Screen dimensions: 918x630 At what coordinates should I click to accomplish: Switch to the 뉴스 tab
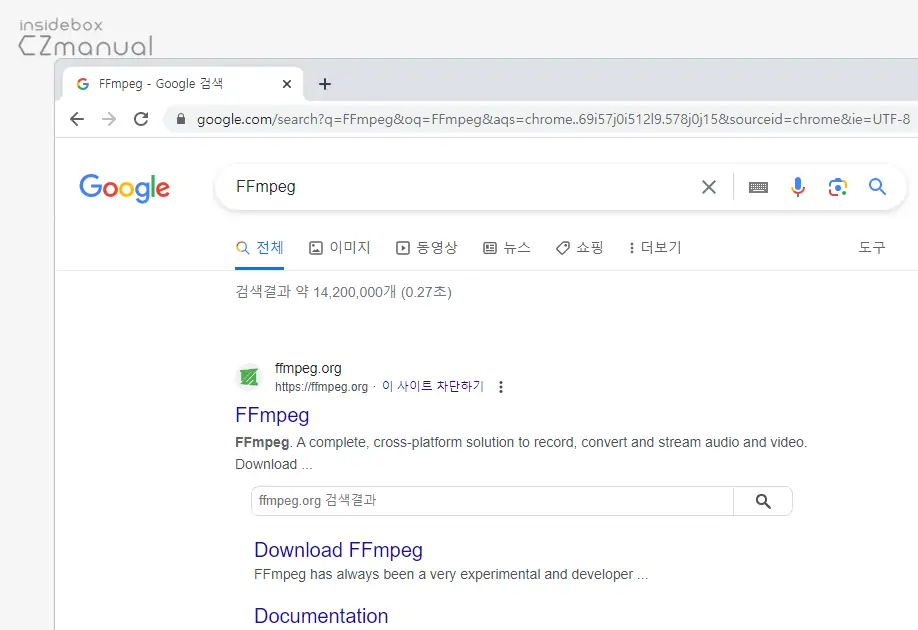pyautogui.click(x=506, y=248)
